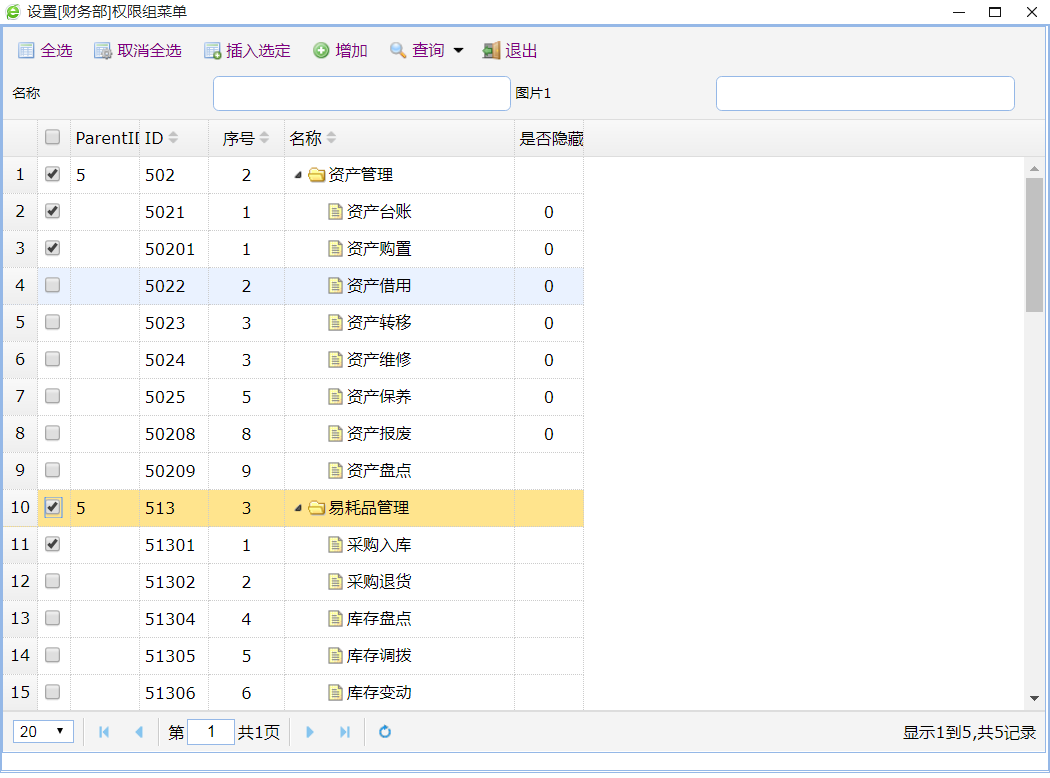Screen dimensions: 1050x778
Task: Sort by the ID column header
Action: tap(160, 138)
